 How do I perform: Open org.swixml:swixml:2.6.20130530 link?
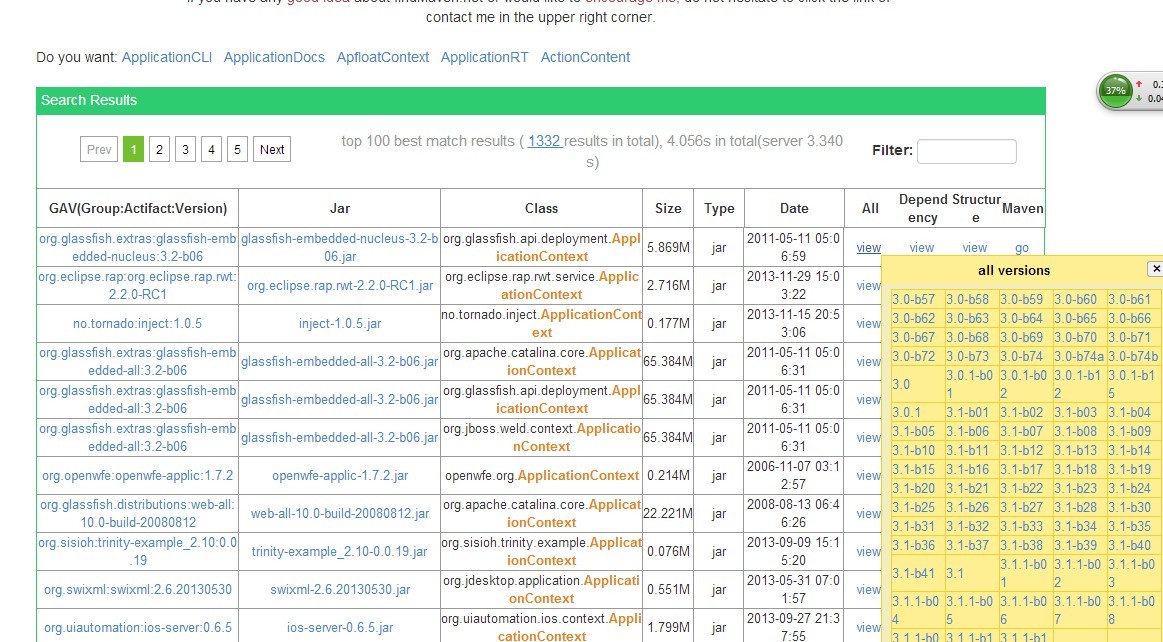pyautogui.click(x=137, y=589)
